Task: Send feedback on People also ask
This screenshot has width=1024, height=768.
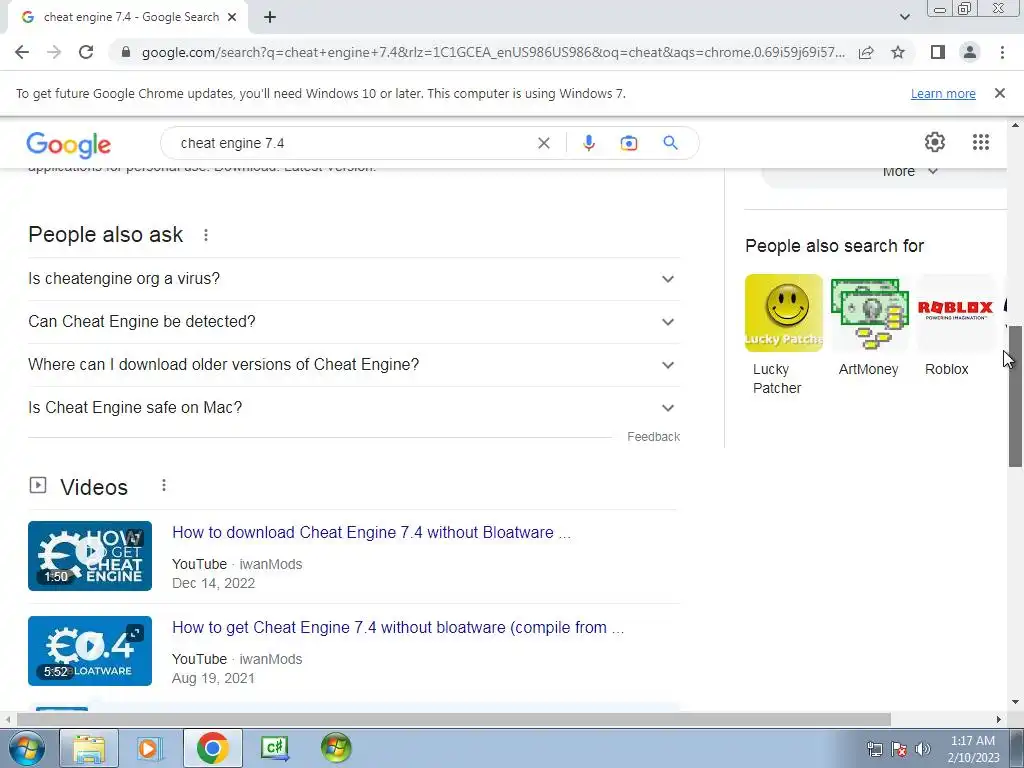Action: tap(653, 437)
